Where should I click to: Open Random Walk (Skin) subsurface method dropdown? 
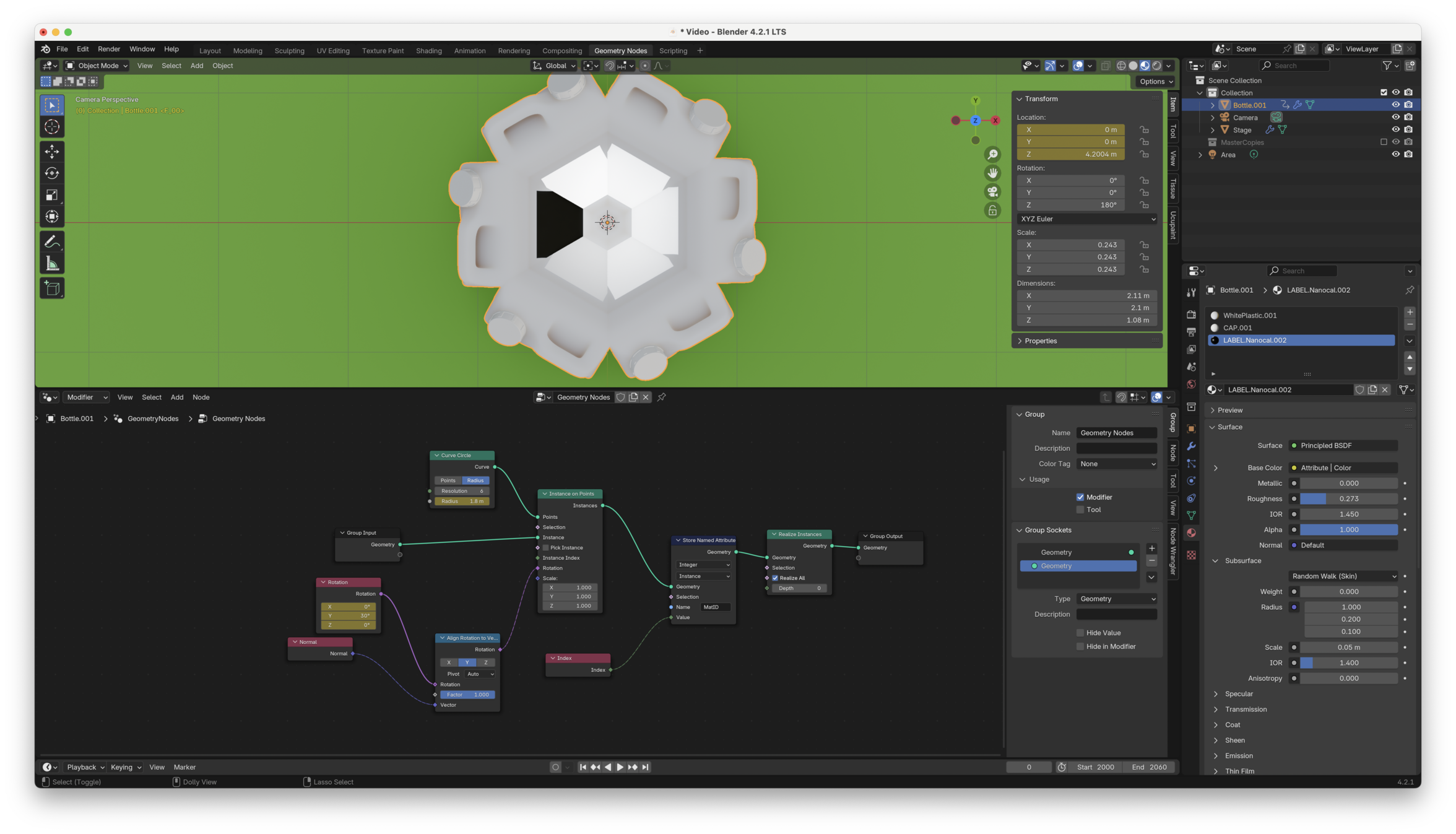pos(1343,576)
